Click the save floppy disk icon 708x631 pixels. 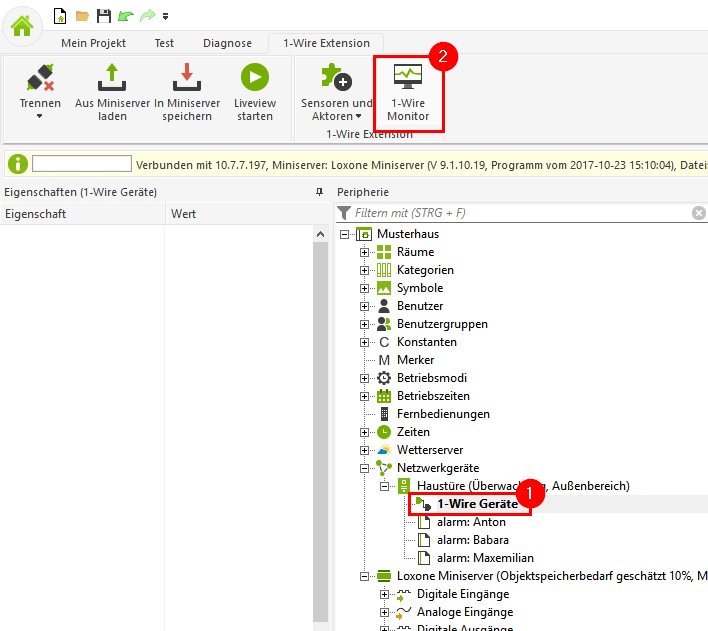coord(103,16)
